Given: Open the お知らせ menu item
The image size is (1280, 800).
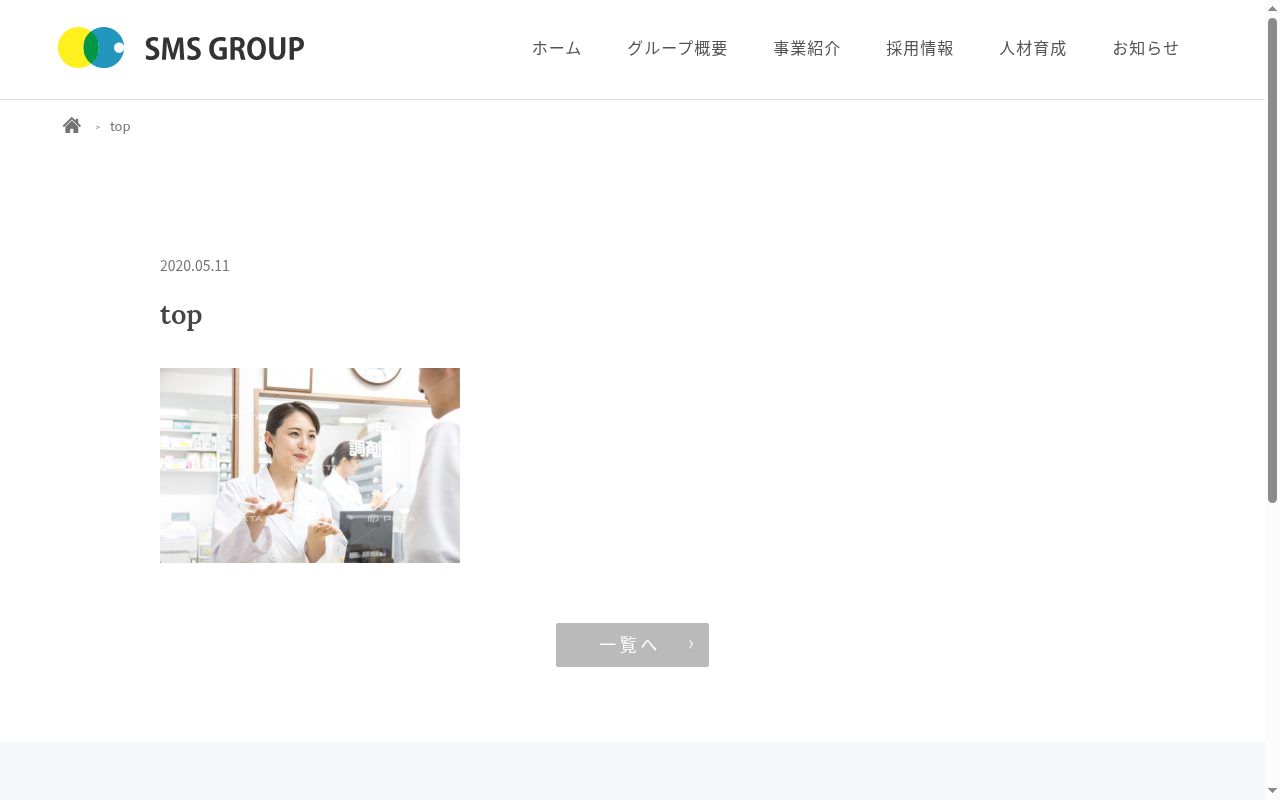Looking at the screenshot, I should (1146, 48).
